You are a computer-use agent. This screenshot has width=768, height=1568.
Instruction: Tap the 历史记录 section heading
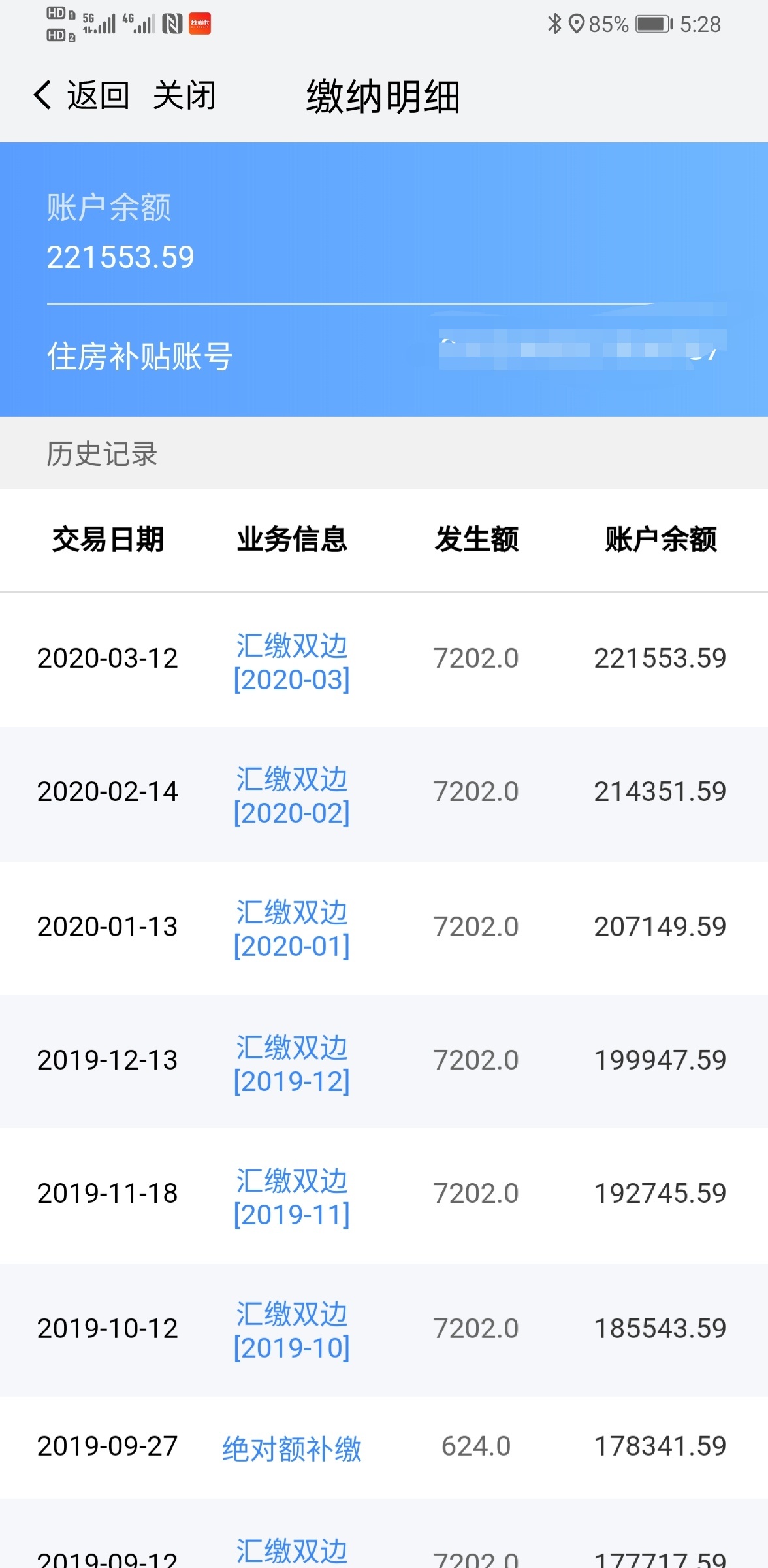[x=102, y=453]
